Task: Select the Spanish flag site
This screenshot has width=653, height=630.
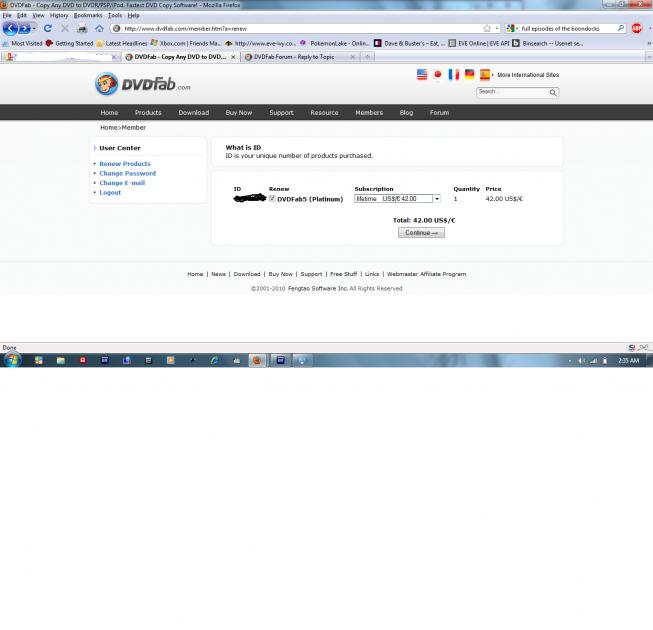Action: pyautogui.click(x=485, y=75)
